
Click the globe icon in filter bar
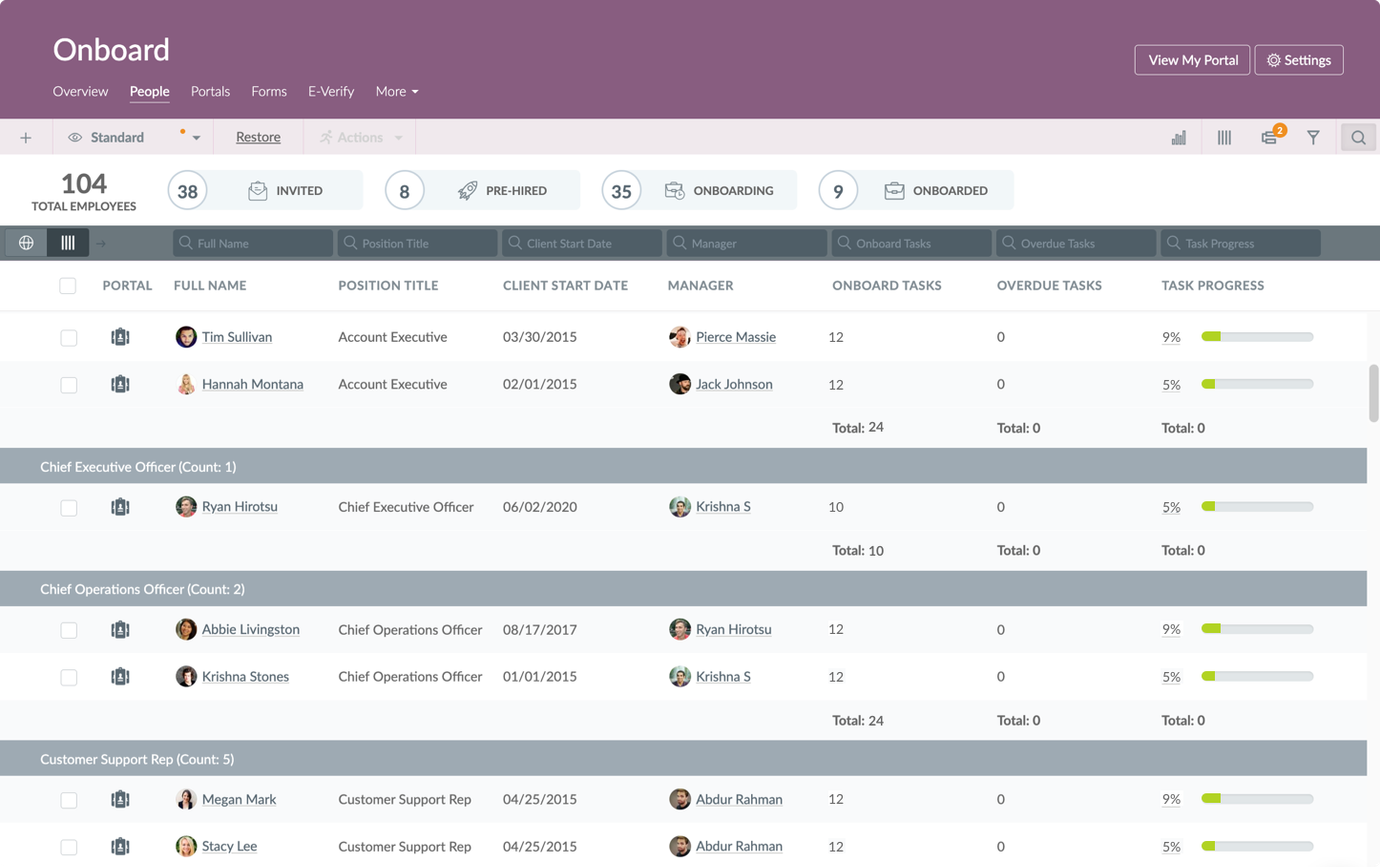(x=26, y=243)
